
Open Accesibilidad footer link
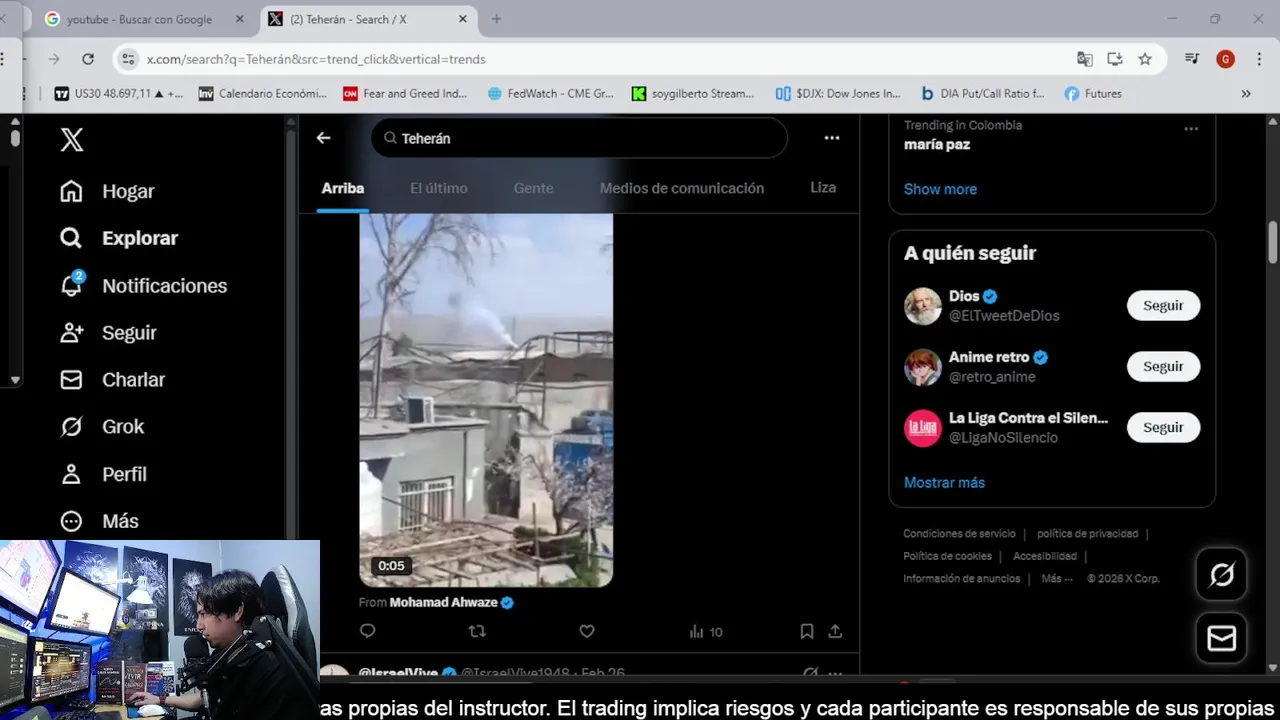[1045, 556]
